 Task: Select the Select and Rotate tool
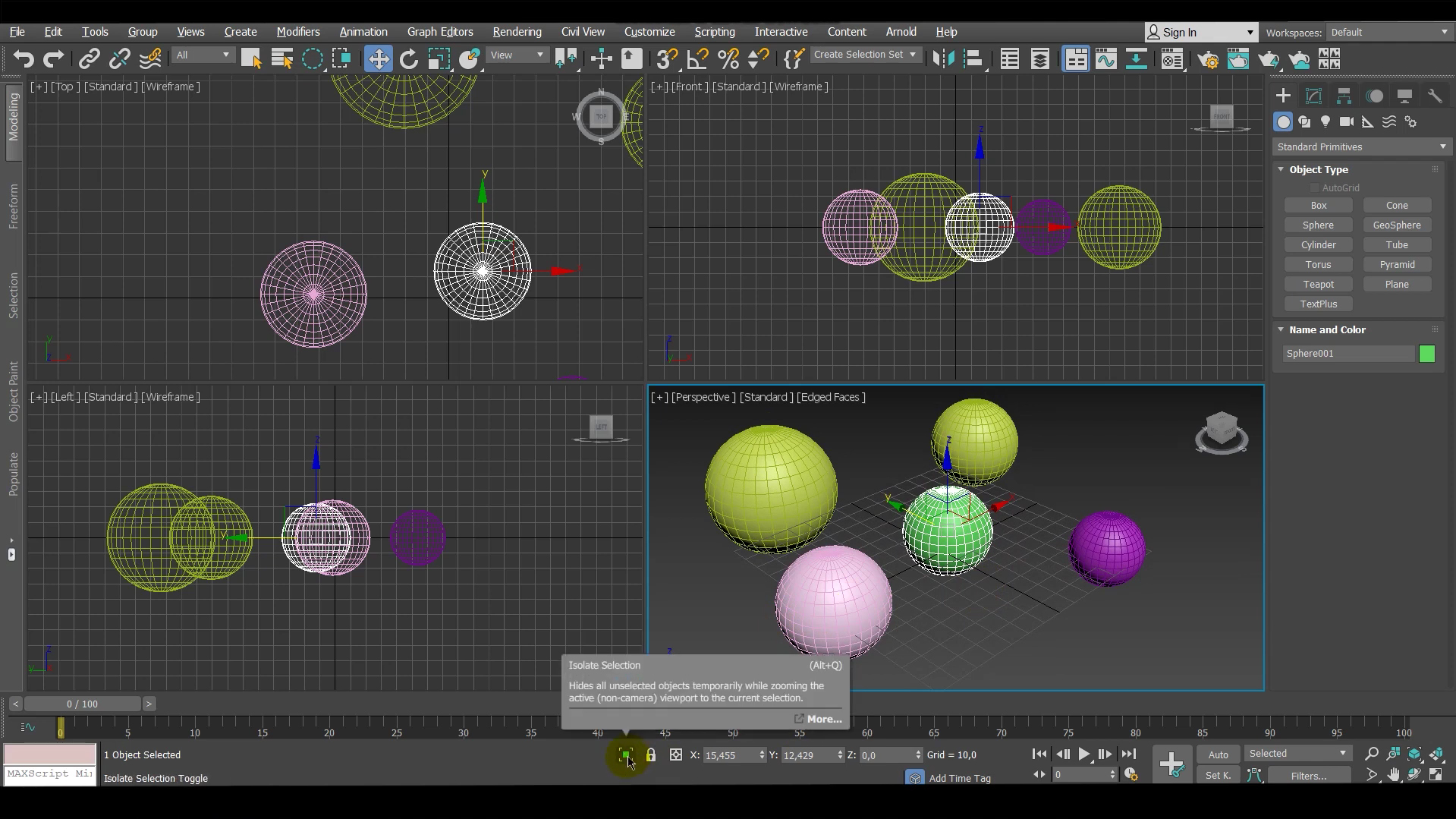tap(409, 59)
